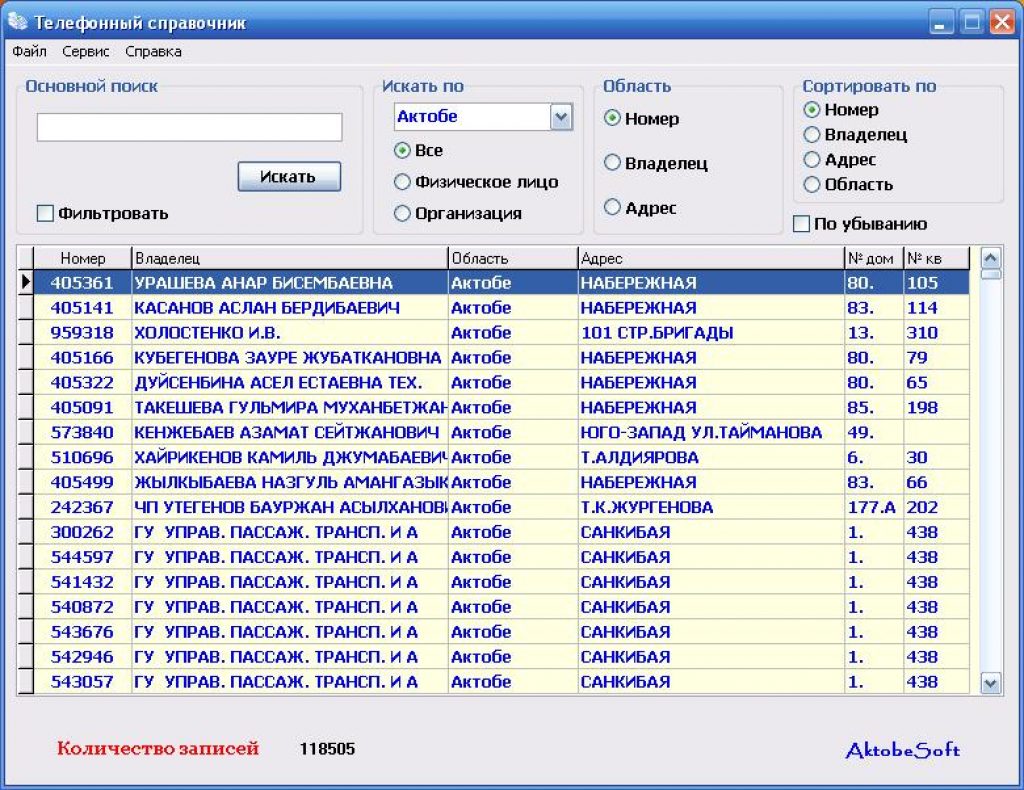The width and height of the screenshot is (1024, 790).
Task: Open the Файл menu
Action: tap(29, 52)
